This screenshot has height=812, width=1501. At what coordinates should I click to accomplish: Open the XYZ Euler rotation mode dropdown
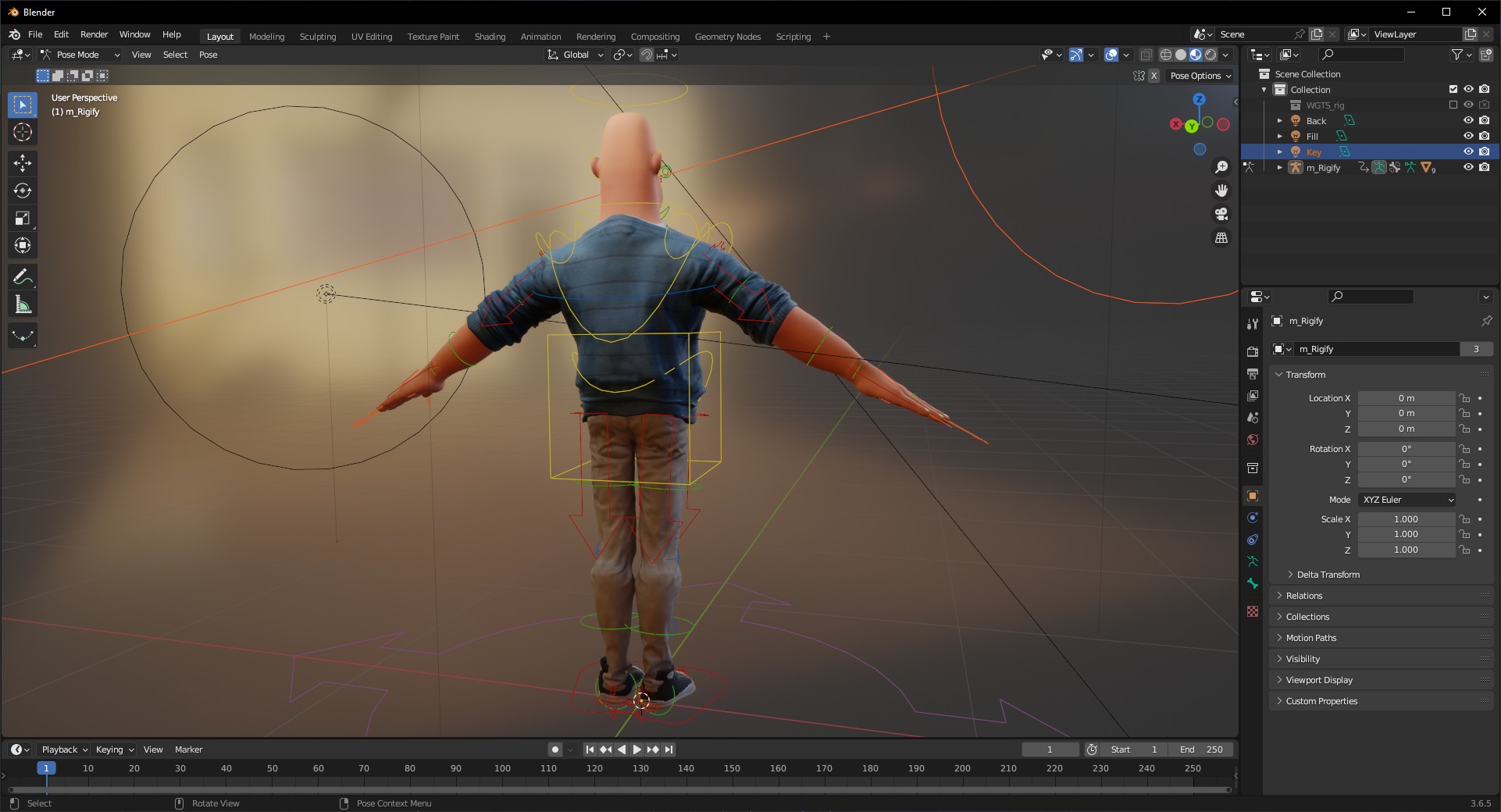[1407, 500]
